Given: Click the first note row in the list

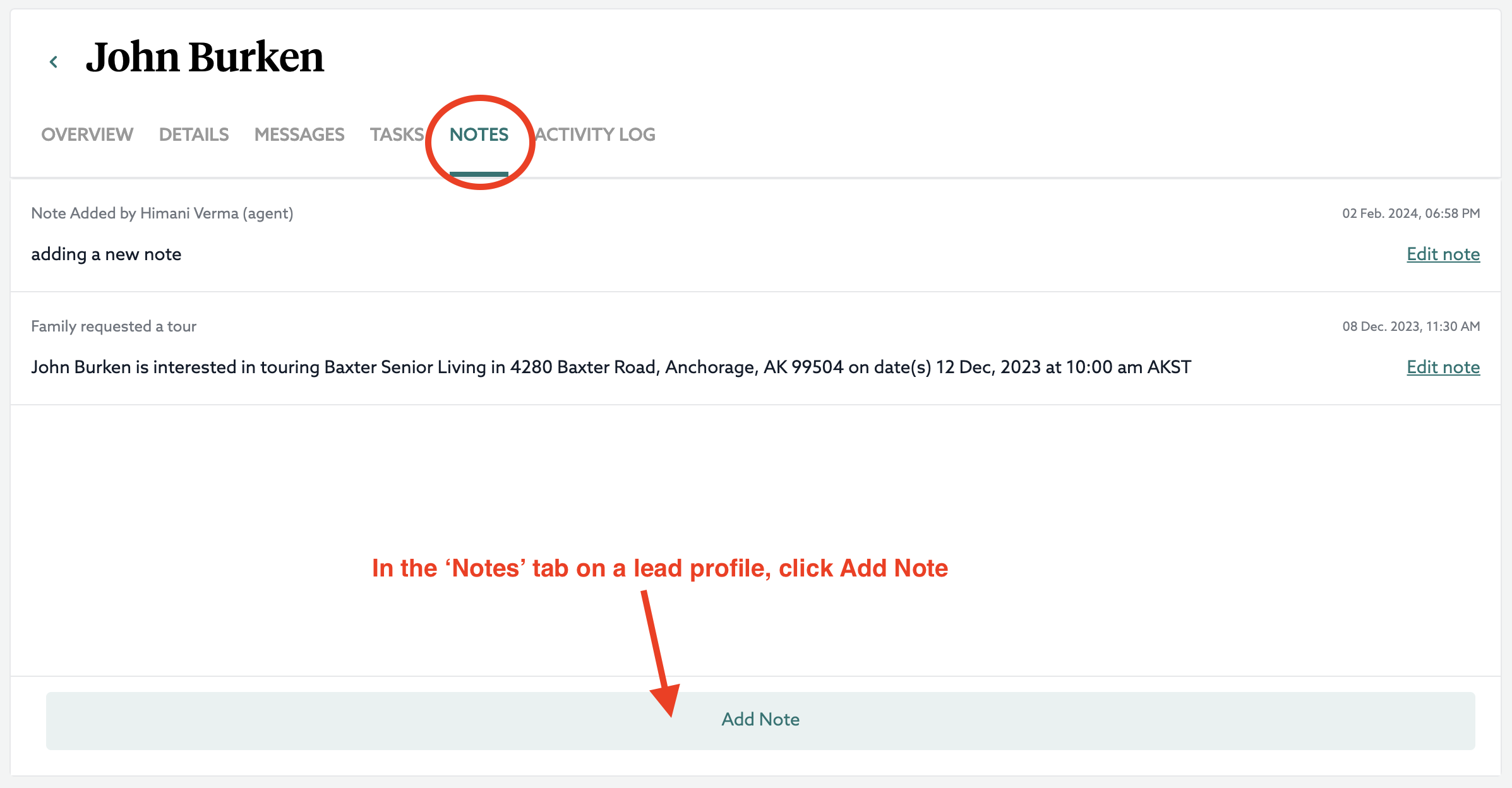Looking at the screenshot, I should [695, 234].
